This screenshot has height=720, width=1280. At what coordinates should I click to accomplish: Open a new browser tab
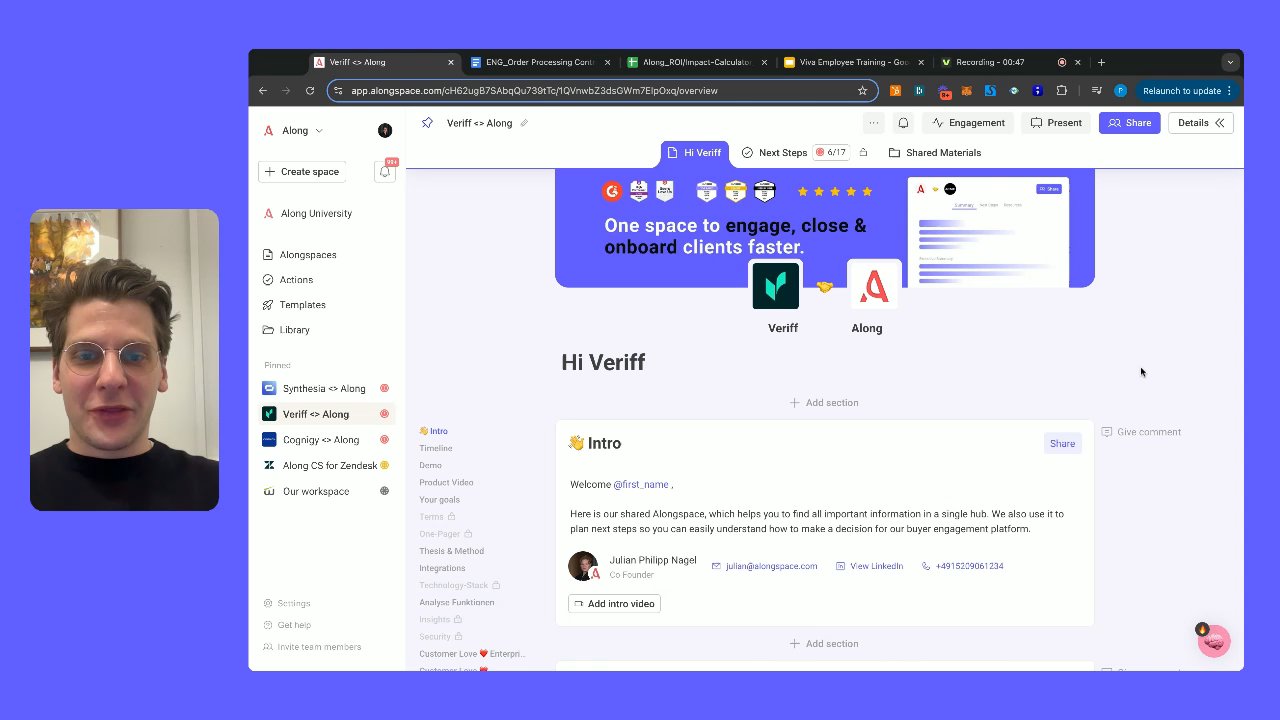click(x=1101, y=62)
